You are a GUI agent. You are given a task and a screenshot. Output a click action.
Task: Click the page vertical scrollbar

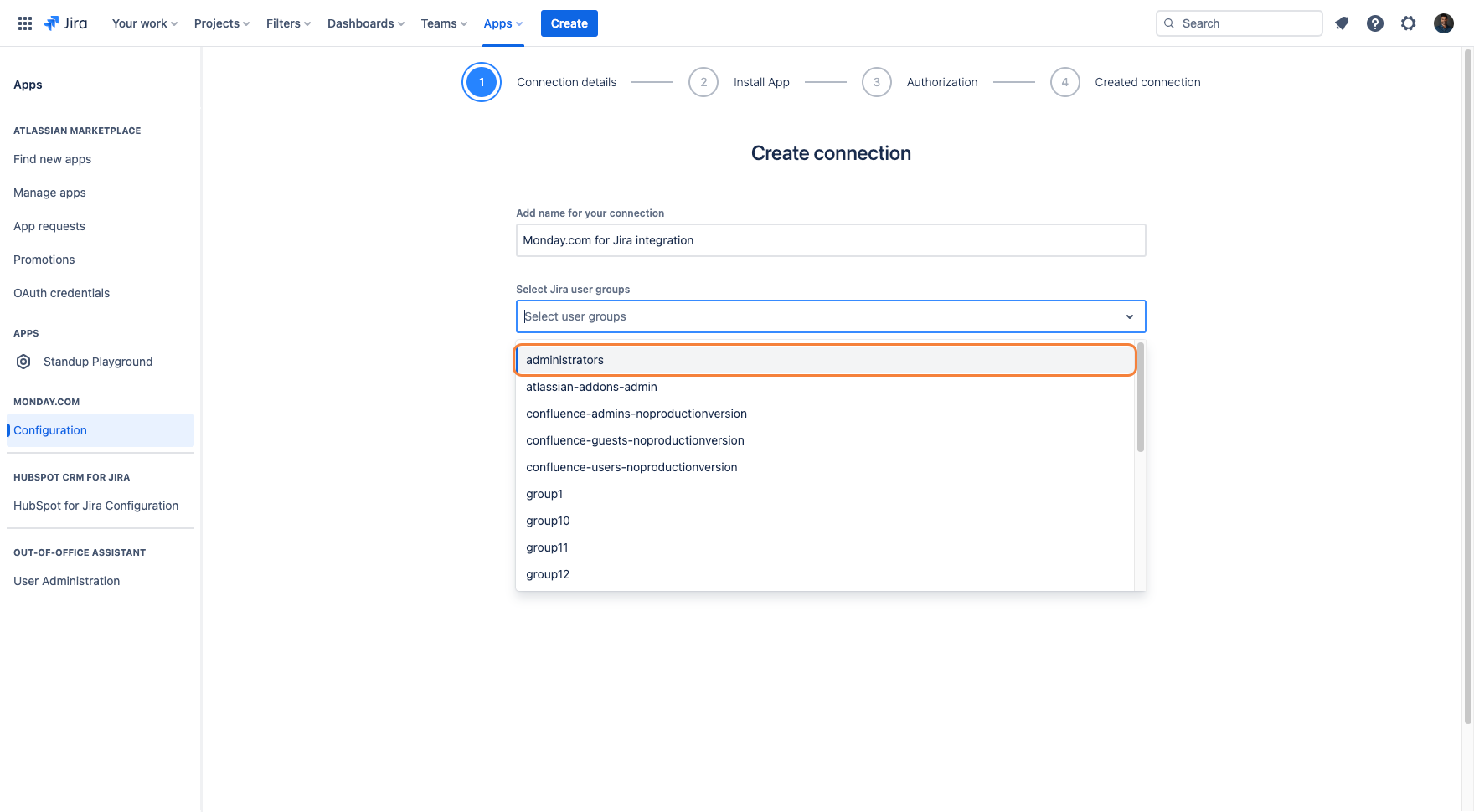1467,385
